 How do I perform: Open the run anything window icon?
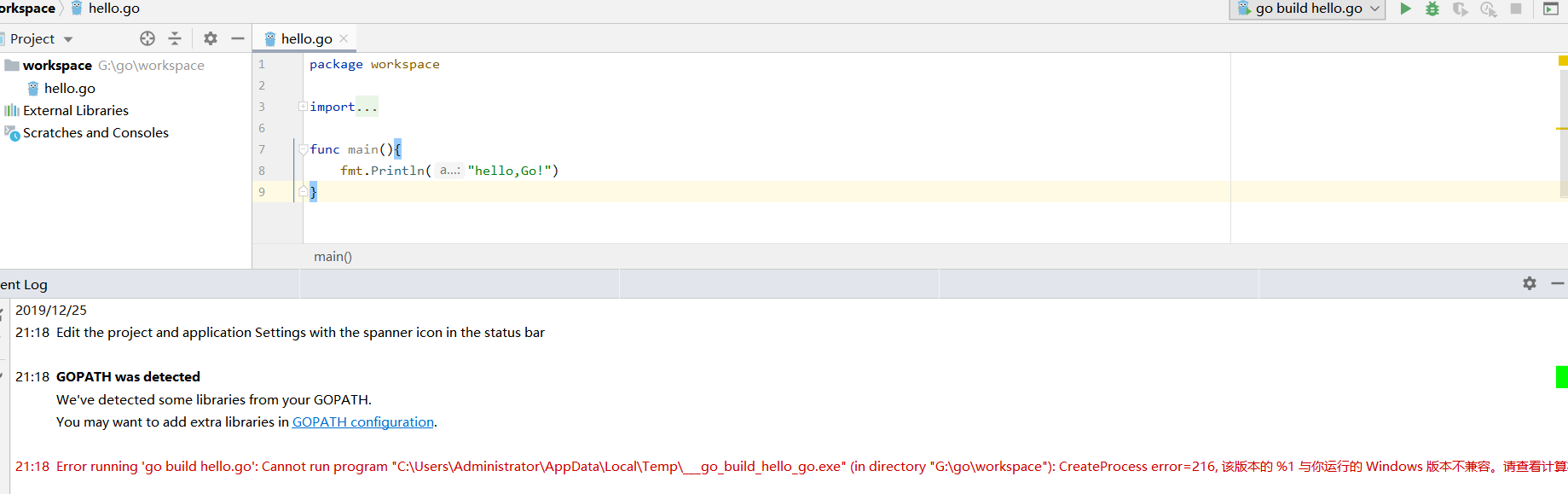1551,9
